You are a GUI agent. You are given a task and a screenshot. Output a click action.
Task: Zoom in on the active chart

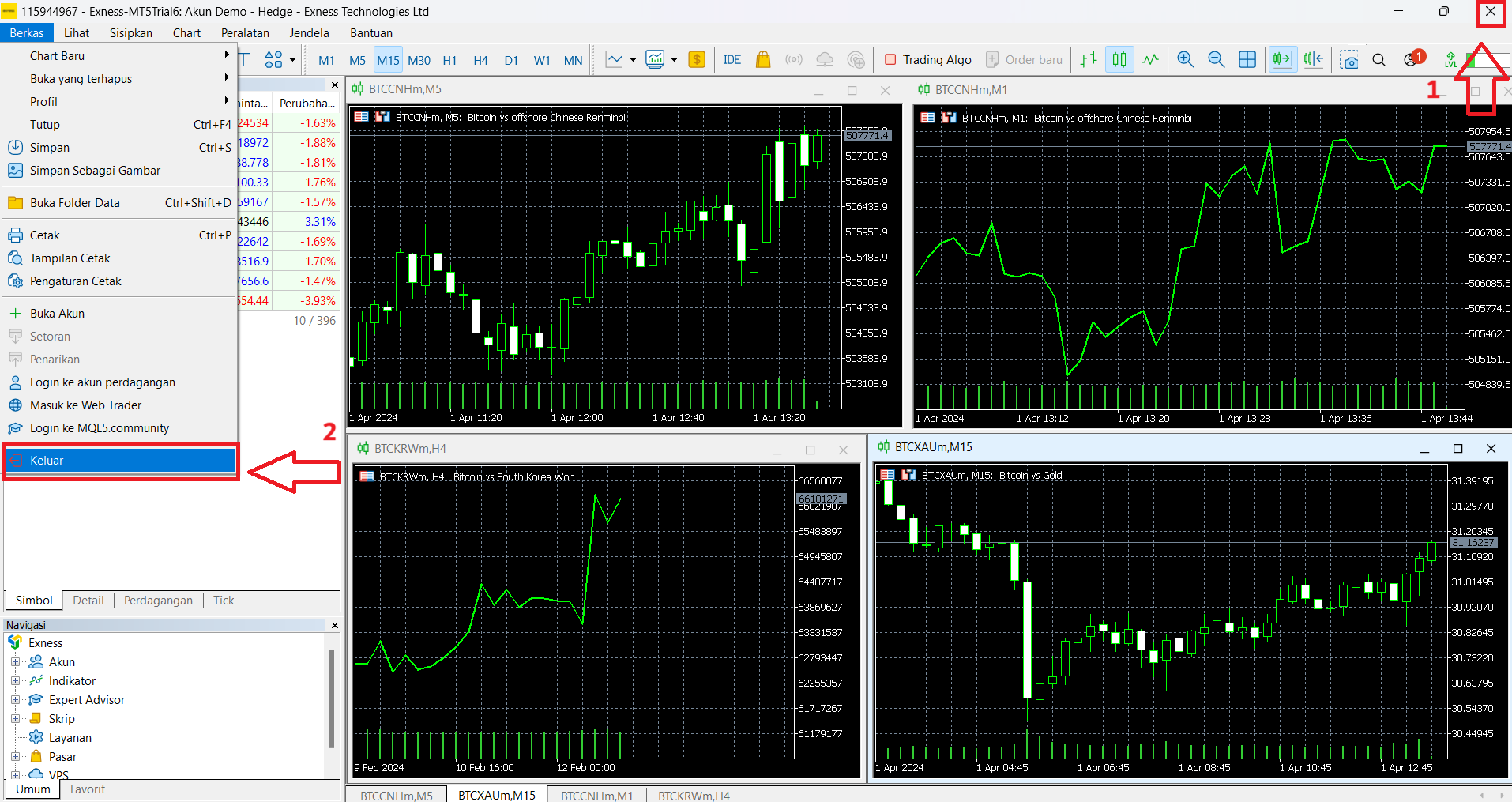pos(1185,59)
